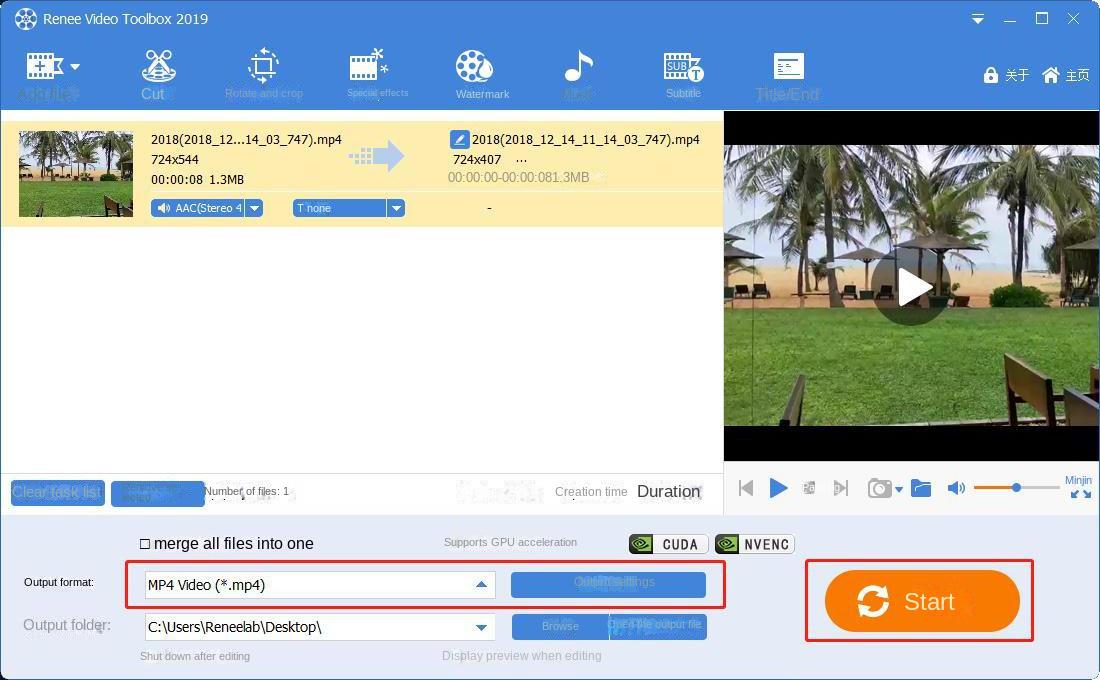This screenshot has width=1100, height=680.
Task: Mute audio with the speaker icon
Action: pyautogui.click(x=956, y=488)
